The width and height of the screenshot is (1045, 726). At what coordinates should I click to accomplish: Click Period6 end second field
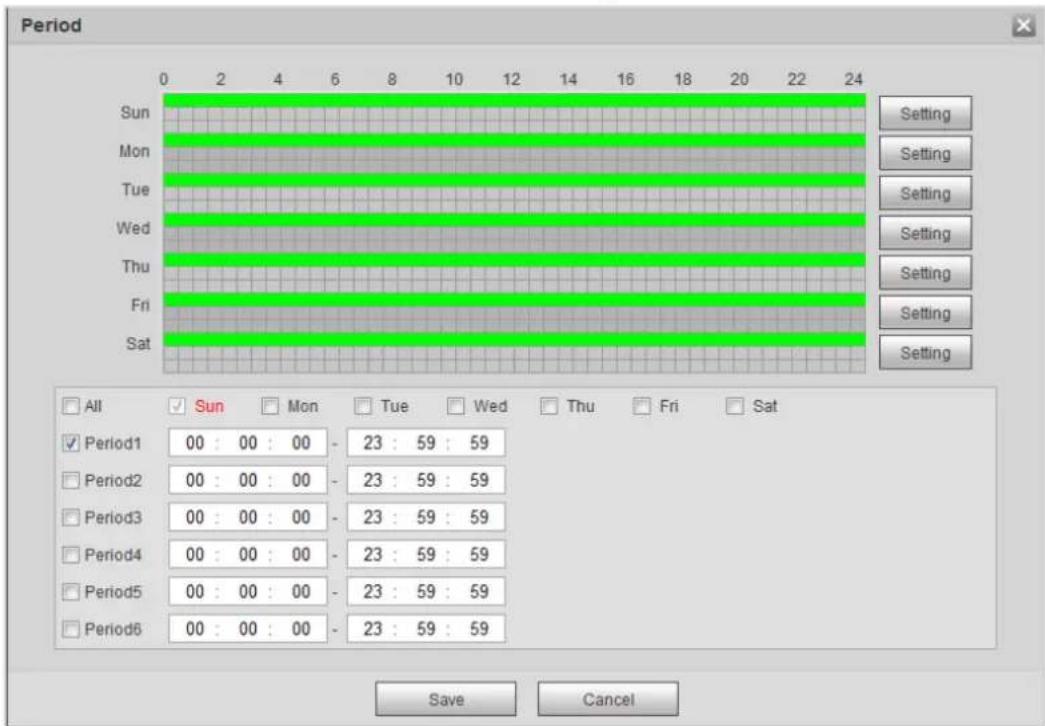click(479, 629)
